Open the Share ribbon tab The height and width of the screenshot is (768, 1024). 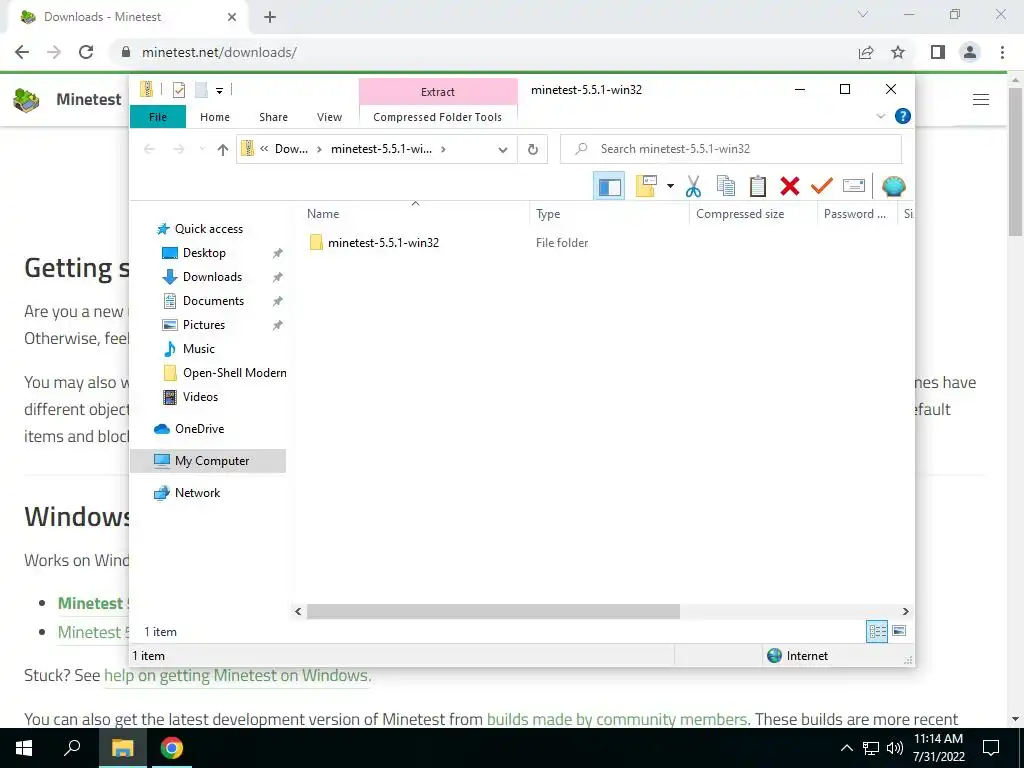(x=273, y=117)
